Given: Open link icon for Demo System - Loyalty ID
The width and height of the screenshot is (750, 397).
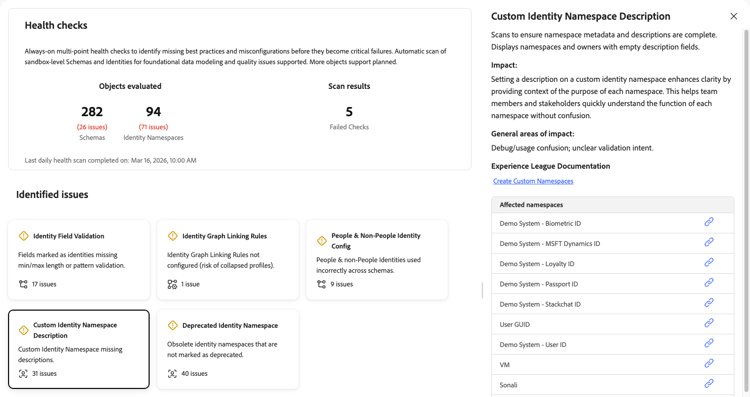Looking at the screenshot, I should point(709,262).
